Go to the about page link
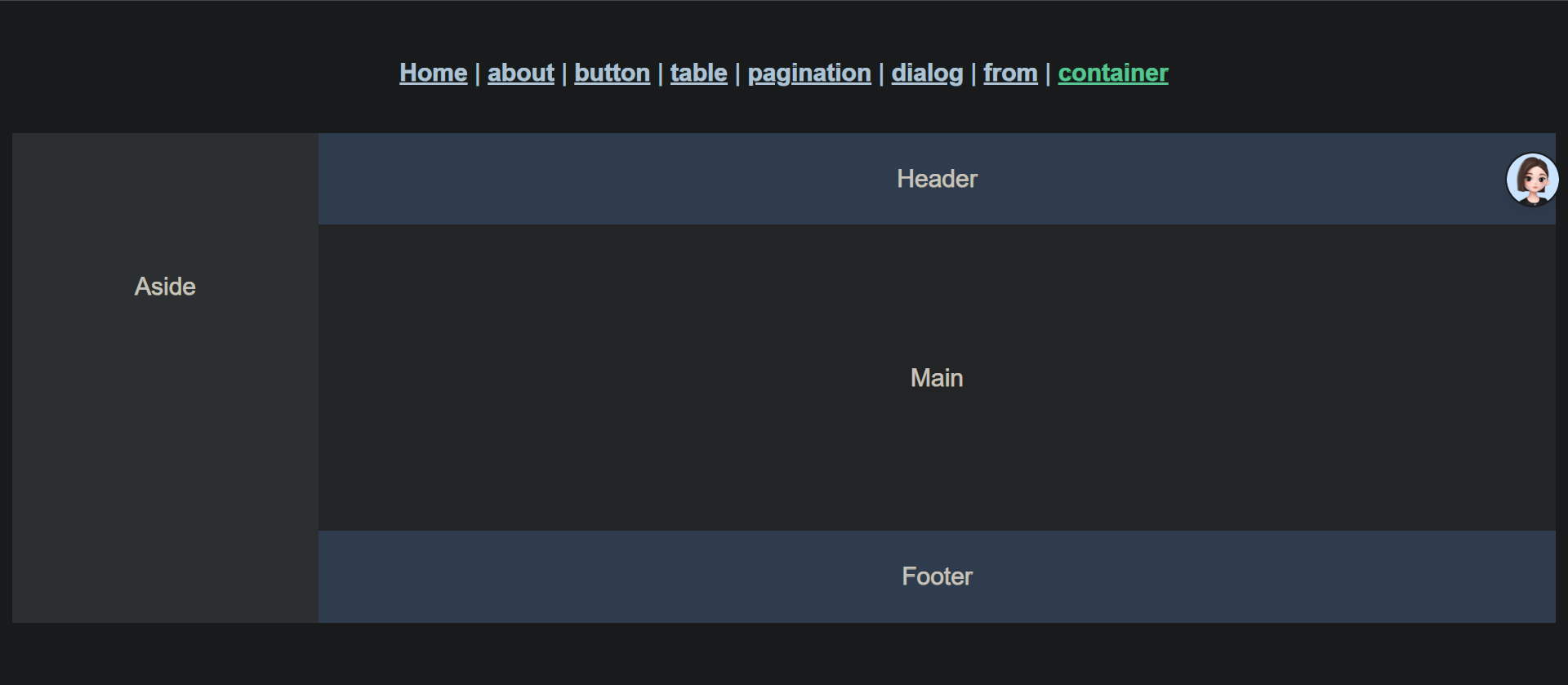The image size is (1568, 685). click(x=520, y=73)
